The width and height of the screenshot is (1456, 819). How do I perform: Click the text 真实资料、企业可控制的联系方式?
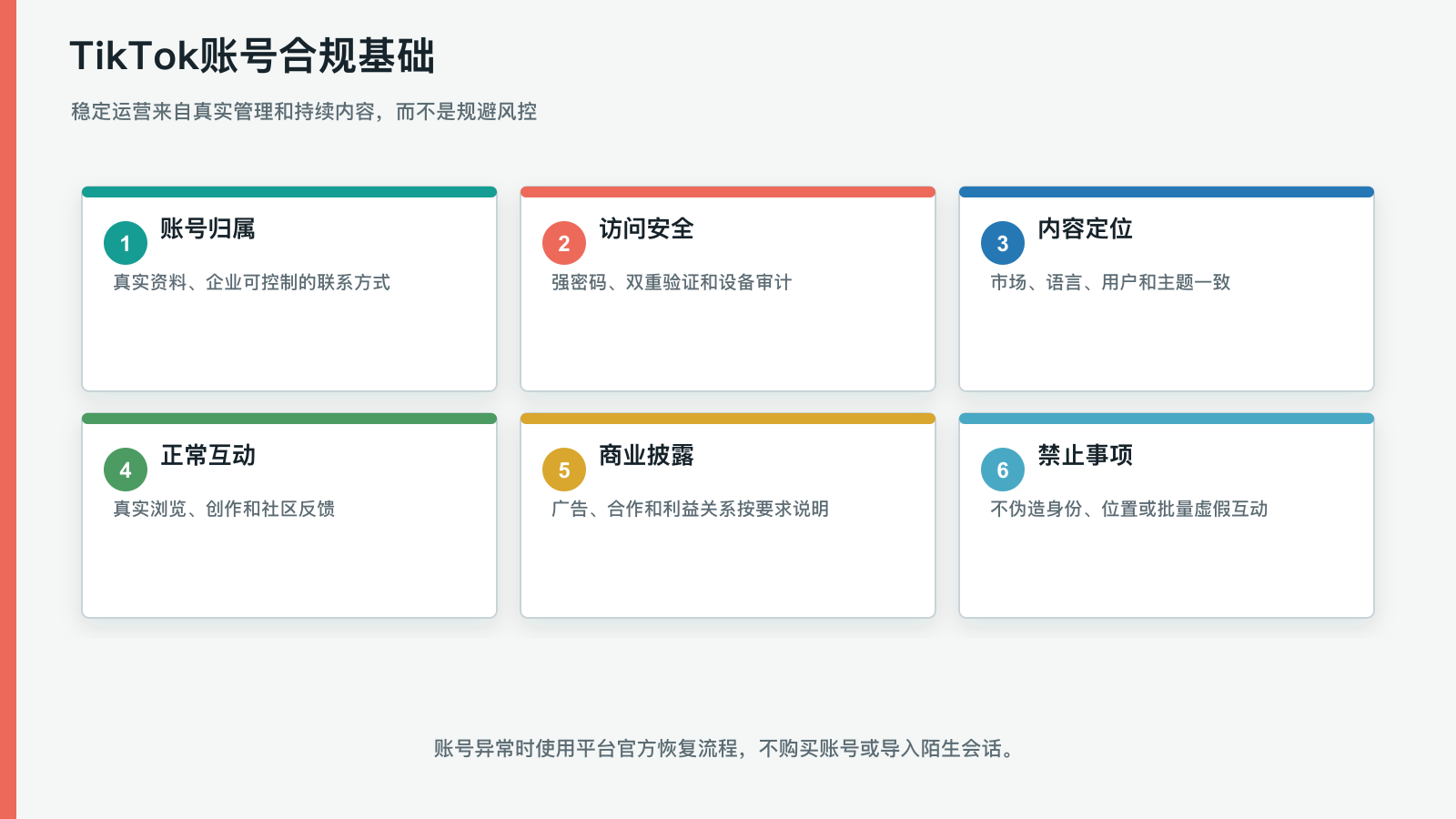pyautogui.click(x=251, y=282)
